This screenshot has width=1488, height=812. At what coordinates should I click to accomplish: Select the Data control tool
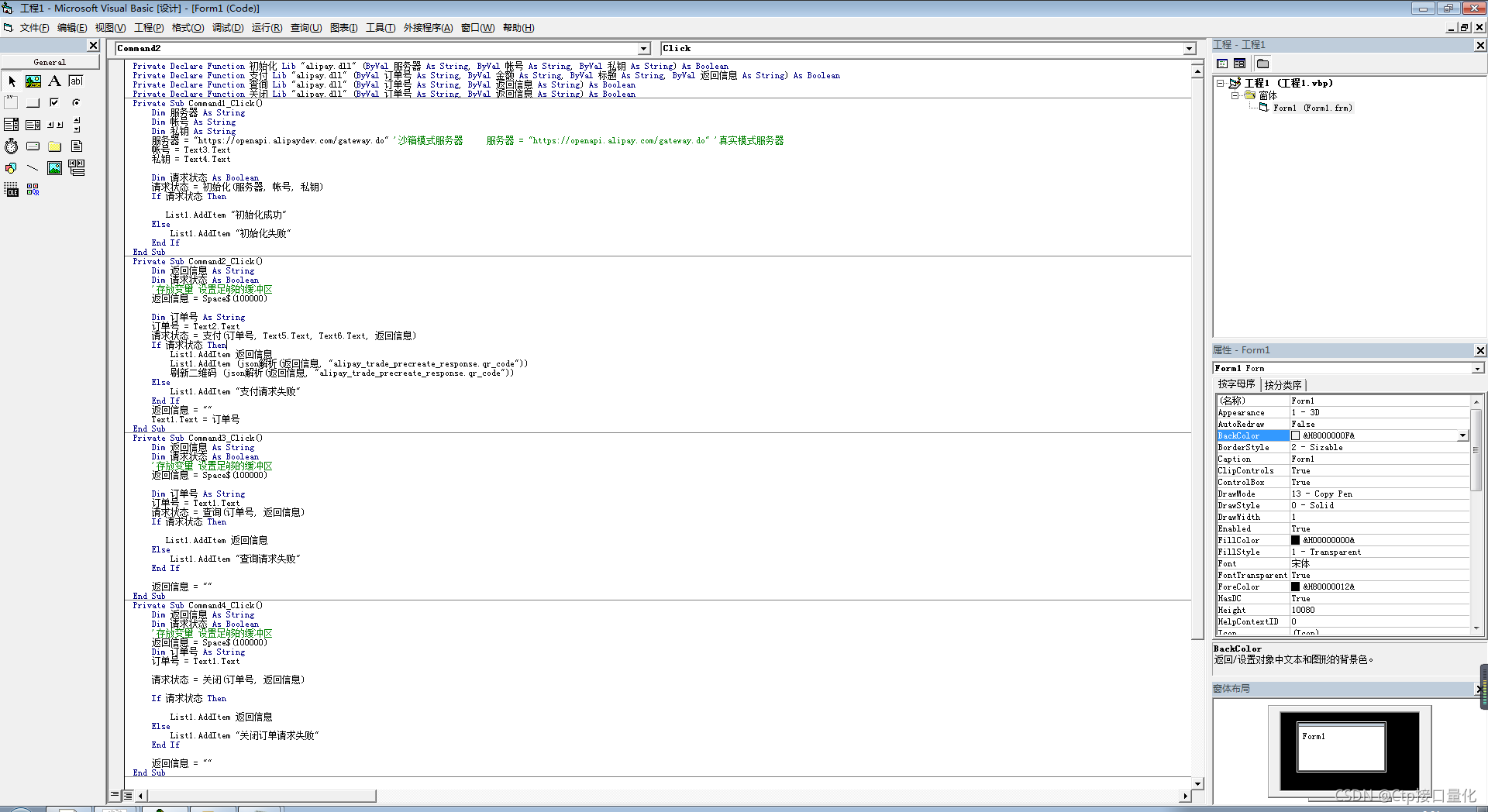click(x=76, y=168)
